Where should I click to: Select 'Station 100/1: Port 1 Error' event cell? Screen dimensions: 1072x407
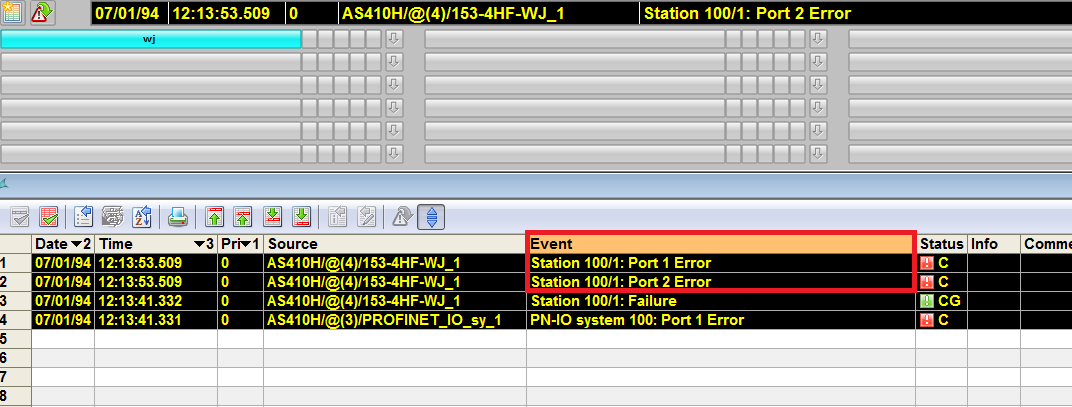coord(721,263)
